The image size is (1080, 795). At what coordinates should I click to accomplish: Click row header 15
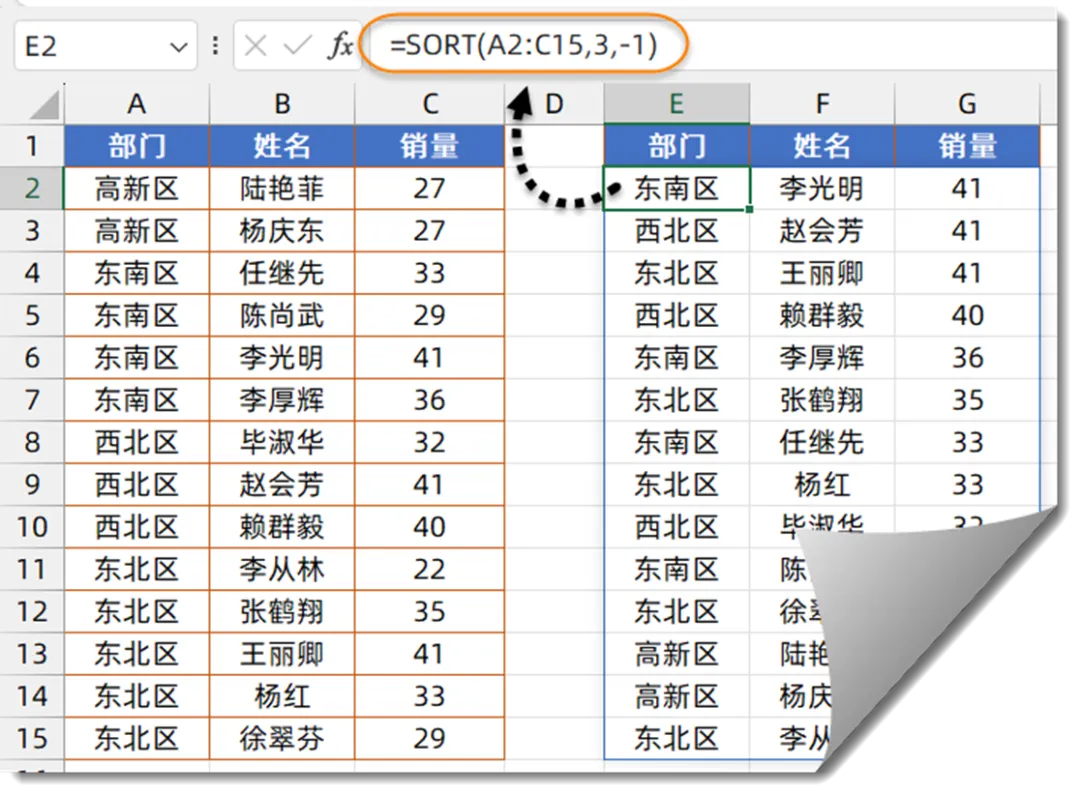click(x=33, y=739)
